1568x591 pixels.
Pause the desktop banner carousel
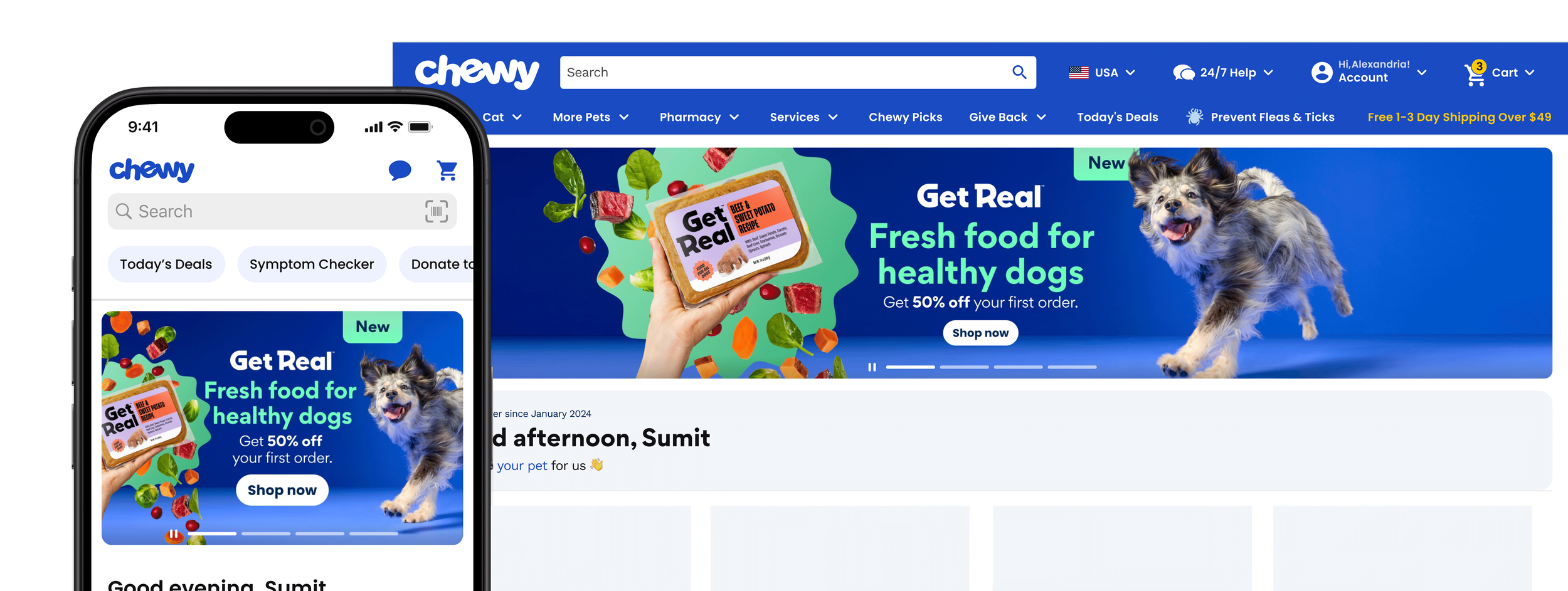(x=872, y=367)
